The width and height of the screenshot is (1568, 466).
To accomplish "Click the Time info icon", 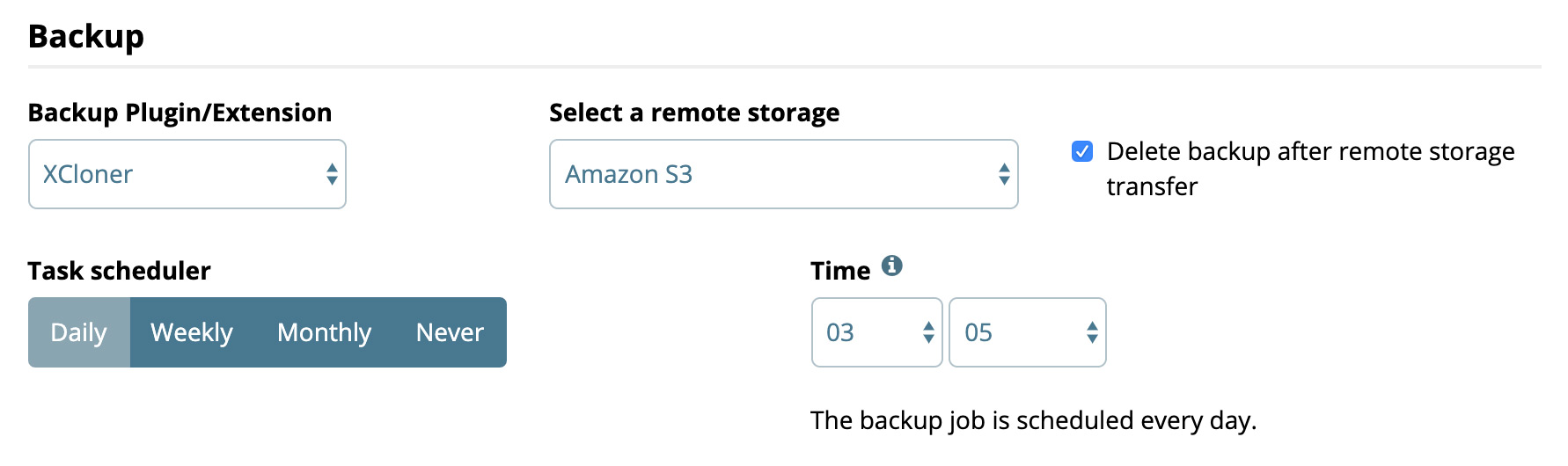I will point(891,266).
